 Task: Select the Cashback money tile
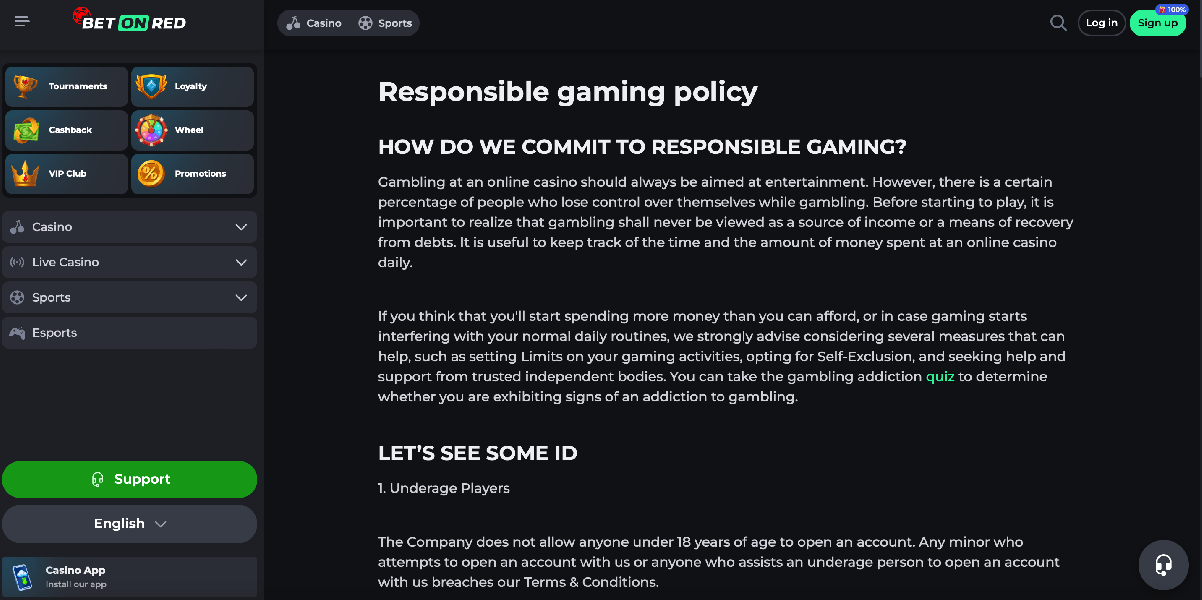coord(67,130)
